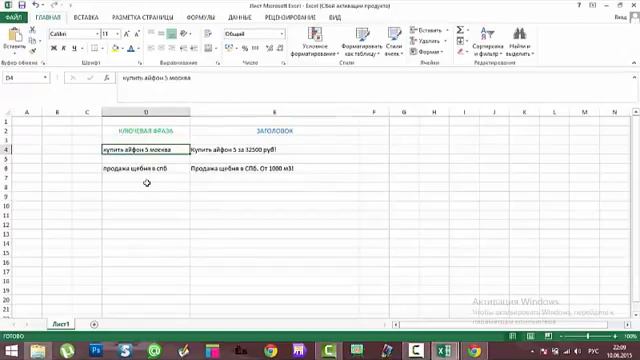The image size is (640, 360).
Task: Switch to the ДАННЫЕ tab
Action: [x=240, y=18]
